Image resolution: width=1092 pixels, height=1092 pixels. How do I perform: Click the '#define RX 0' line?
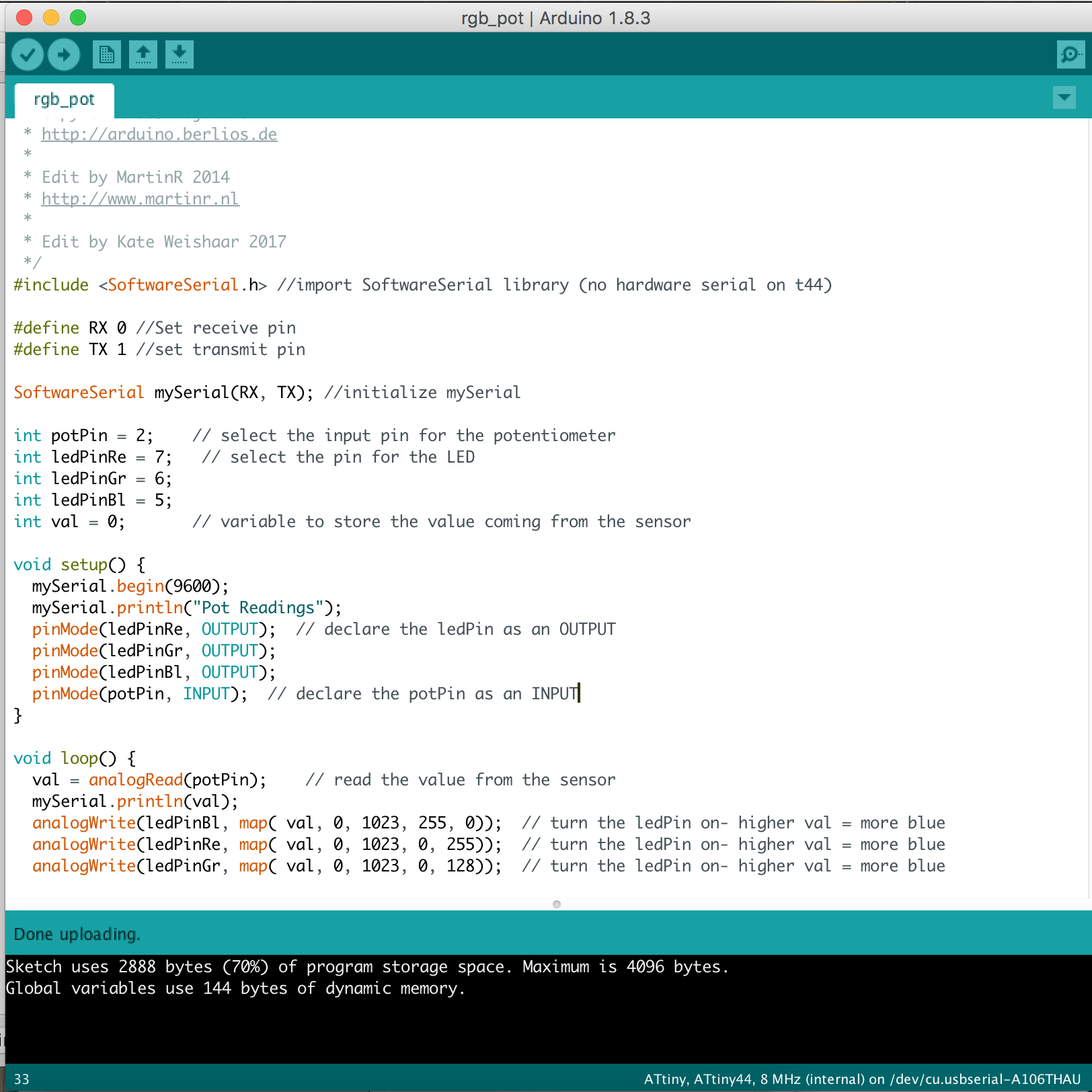click(155, 327)
